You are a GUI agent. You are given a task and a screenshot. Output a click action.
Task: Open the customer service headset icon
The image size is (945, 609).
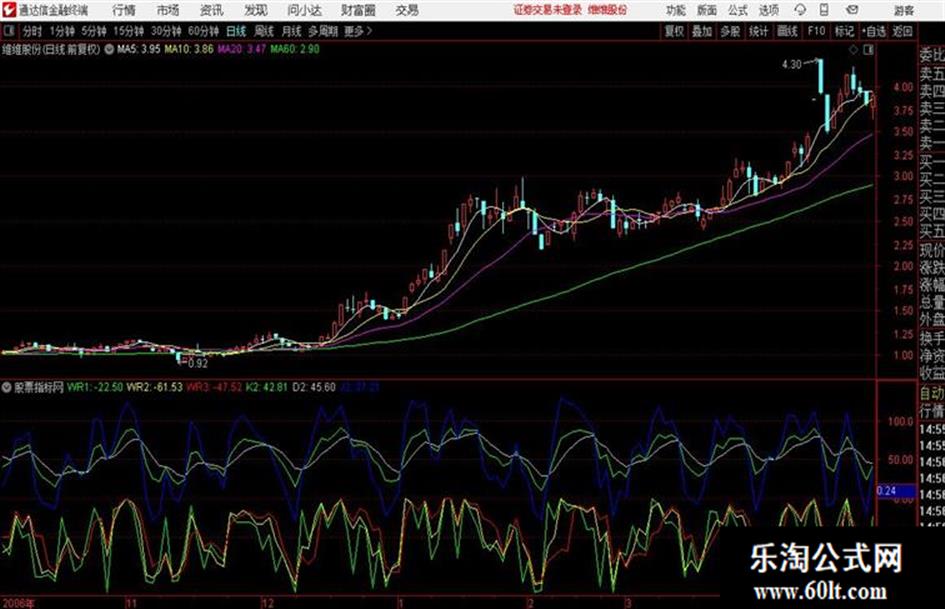click(800, 10)
